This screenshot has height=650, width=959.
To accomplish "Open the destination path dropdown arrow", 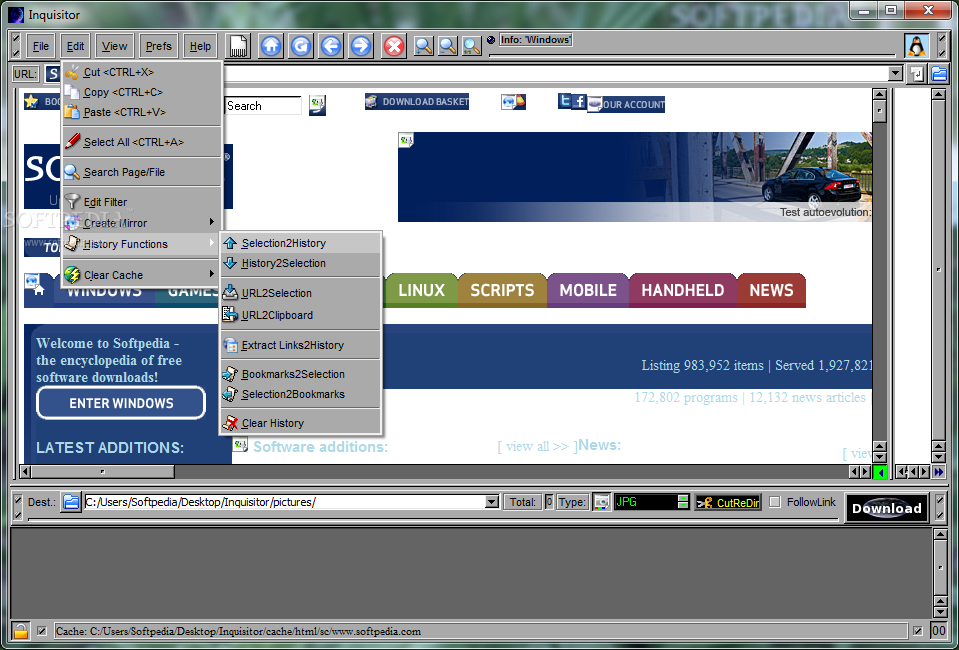I will [492, 502].
